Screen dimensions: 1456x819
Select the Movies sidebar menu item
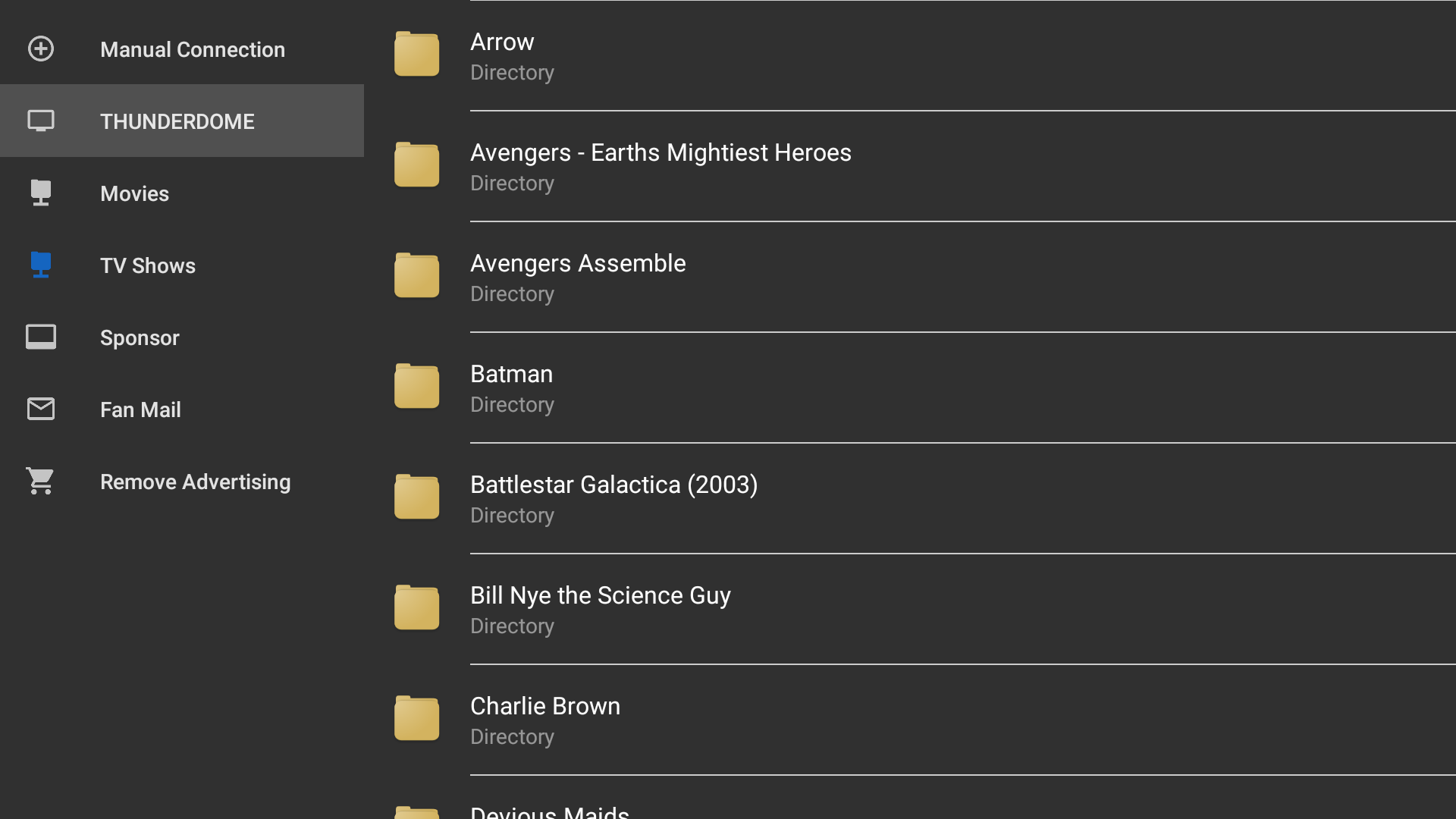(134, 193)
